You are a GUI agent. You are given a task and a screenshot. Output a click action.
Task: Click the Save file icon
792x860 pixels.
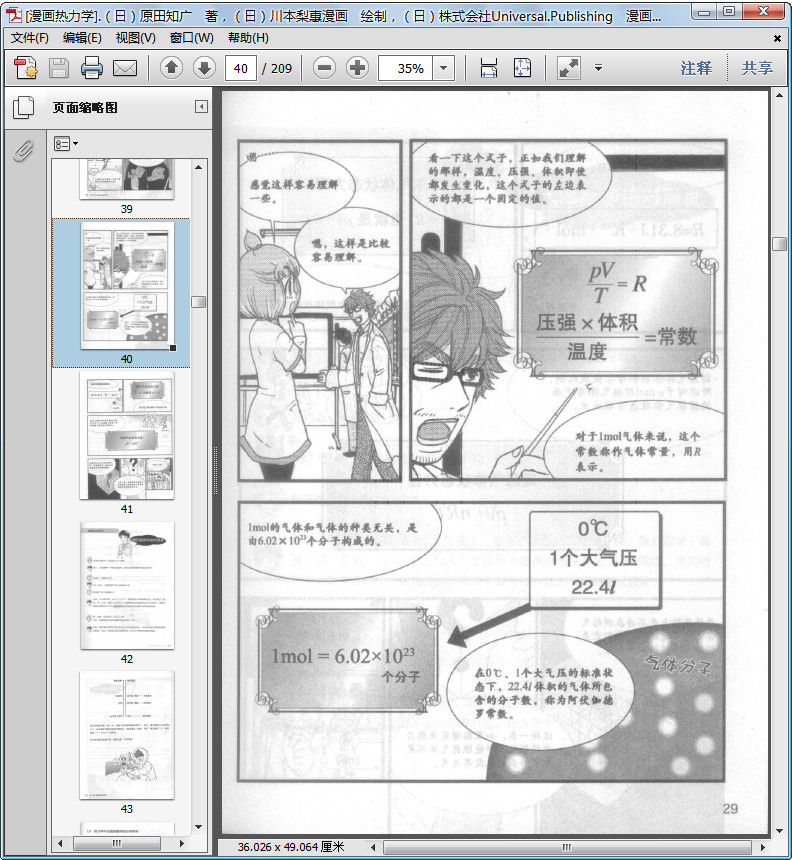point(59,68)
